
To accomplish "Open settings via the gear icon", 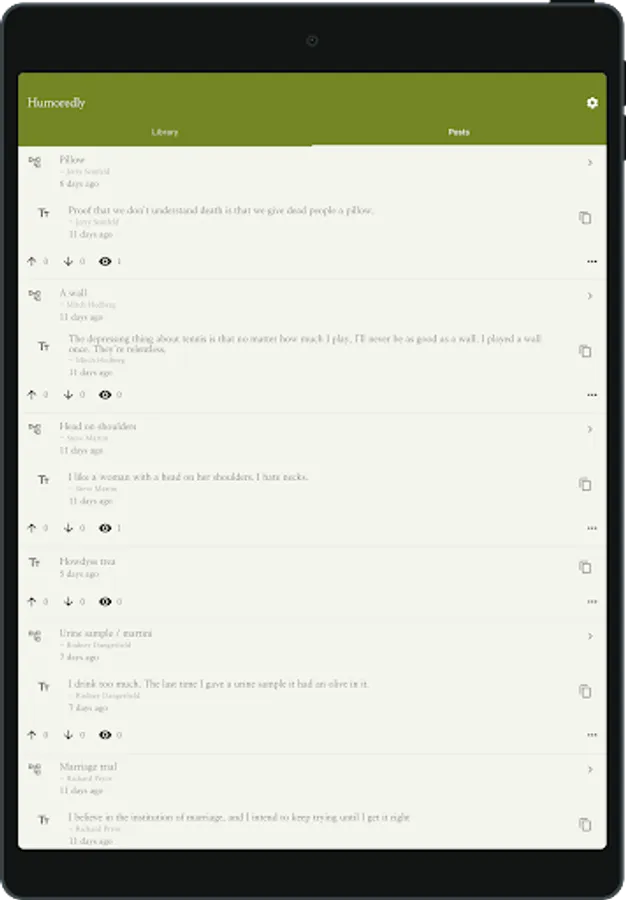I will pos(592,103).
